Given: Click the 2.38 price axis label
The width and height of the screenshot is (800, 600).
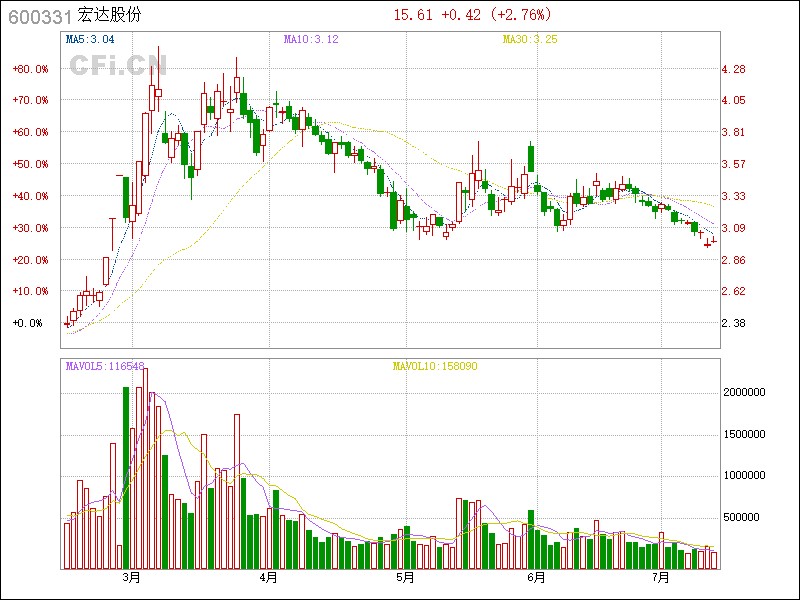Looking at the screenshot, I should (734, 323).
